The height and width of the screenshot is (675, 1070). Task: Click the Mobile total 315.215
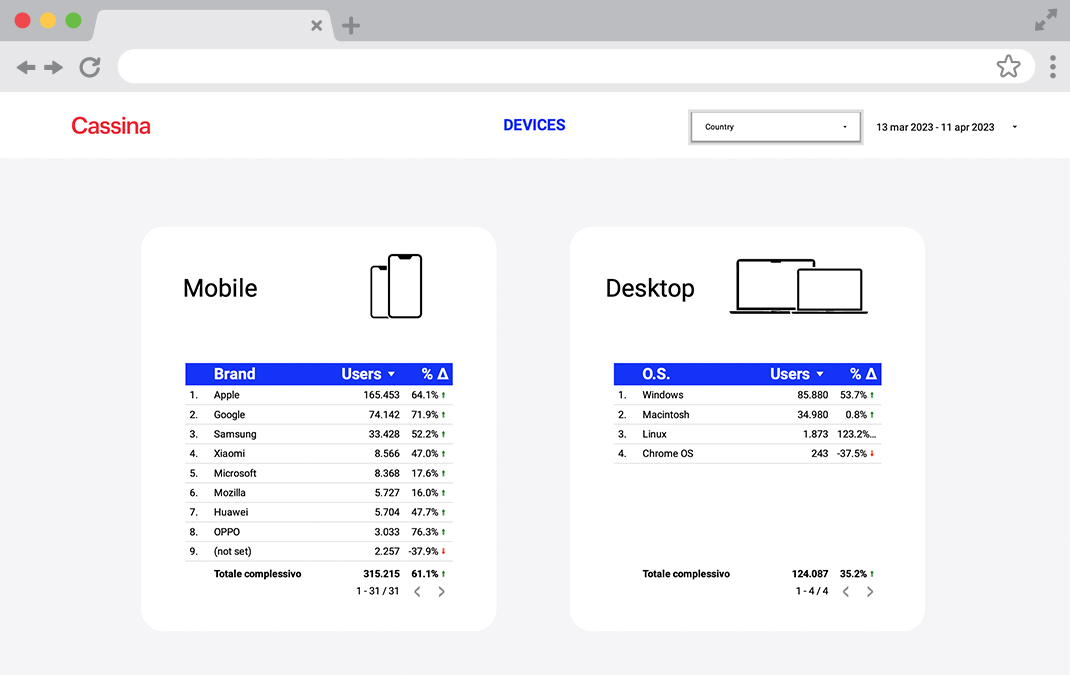(x=381, y=574)
